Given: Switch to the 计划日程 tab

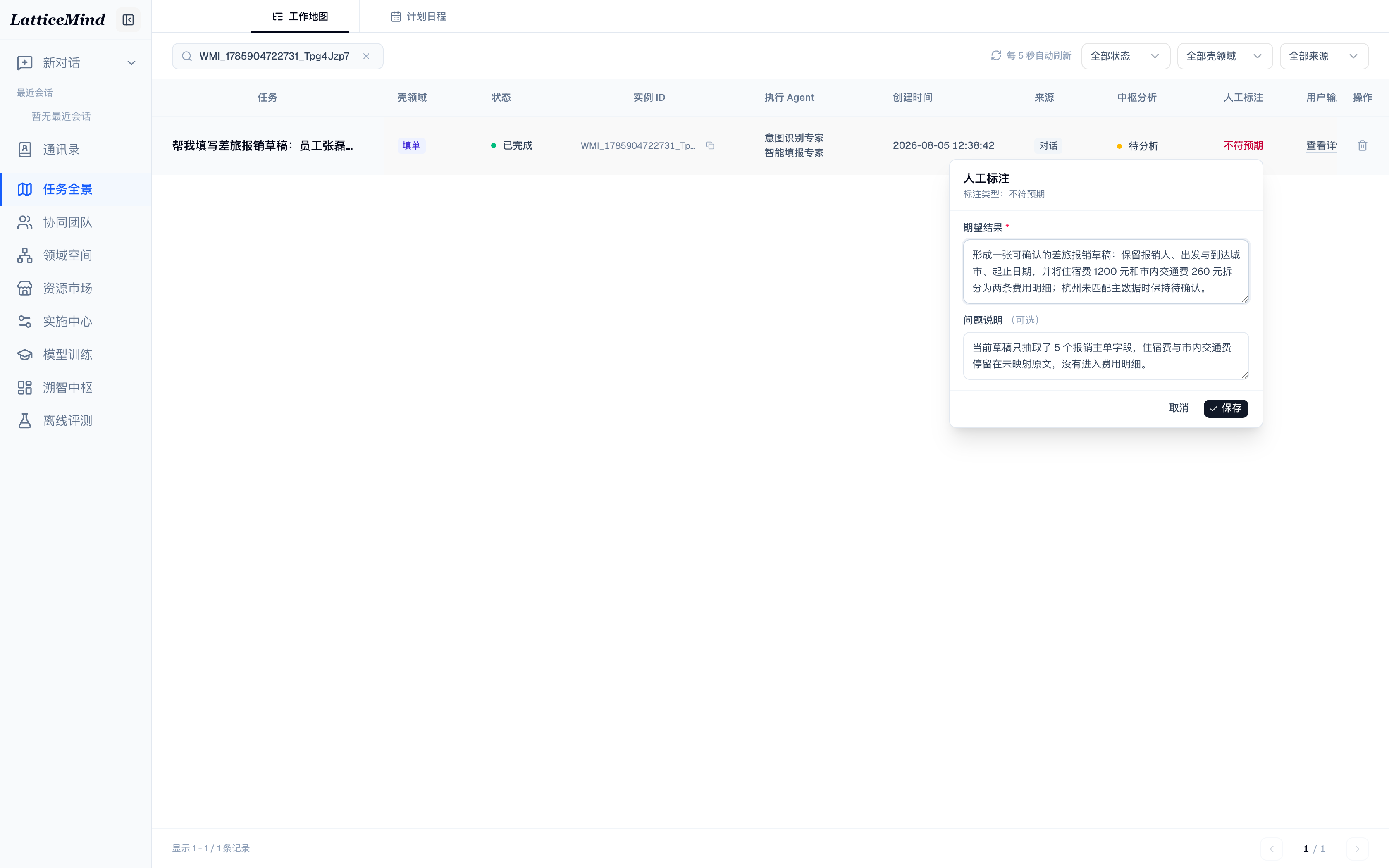Looking at the screenshot, I should click(x=418, y=17).
